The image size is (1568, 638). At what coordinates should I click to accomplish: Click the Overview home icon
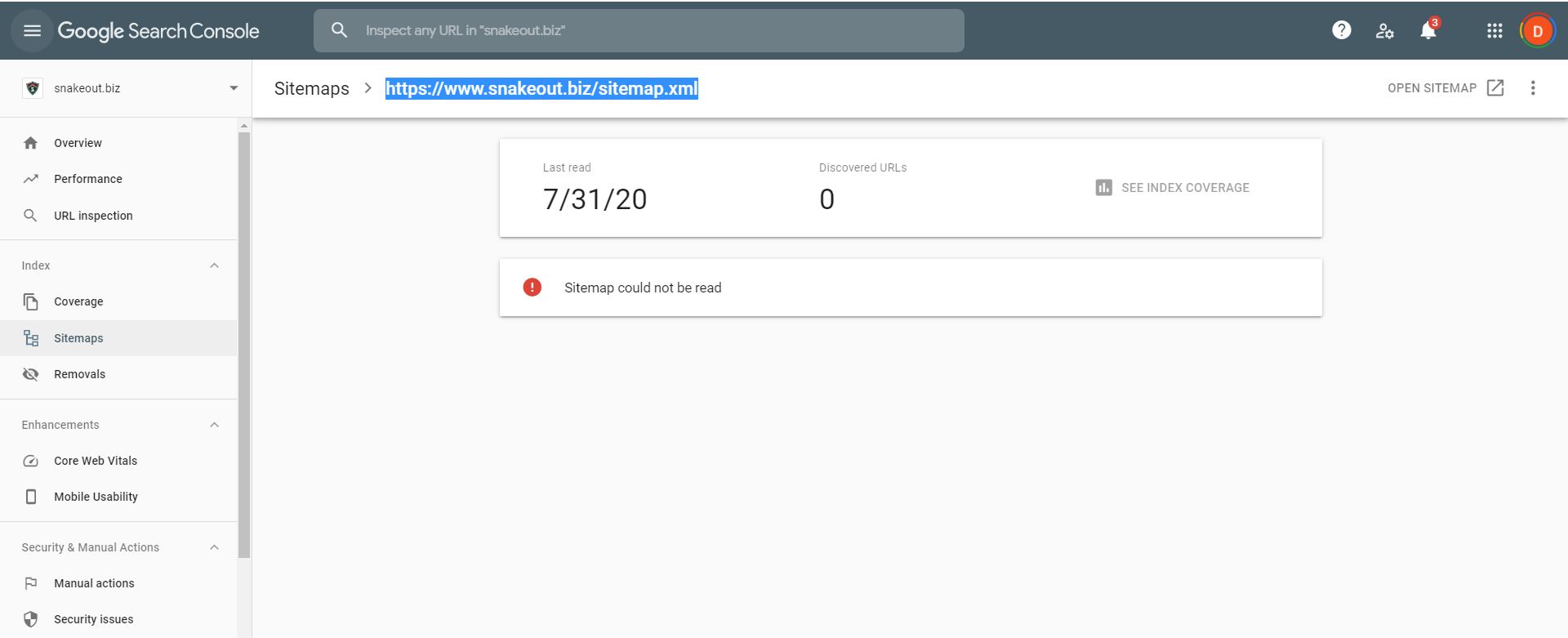(31, 143)
